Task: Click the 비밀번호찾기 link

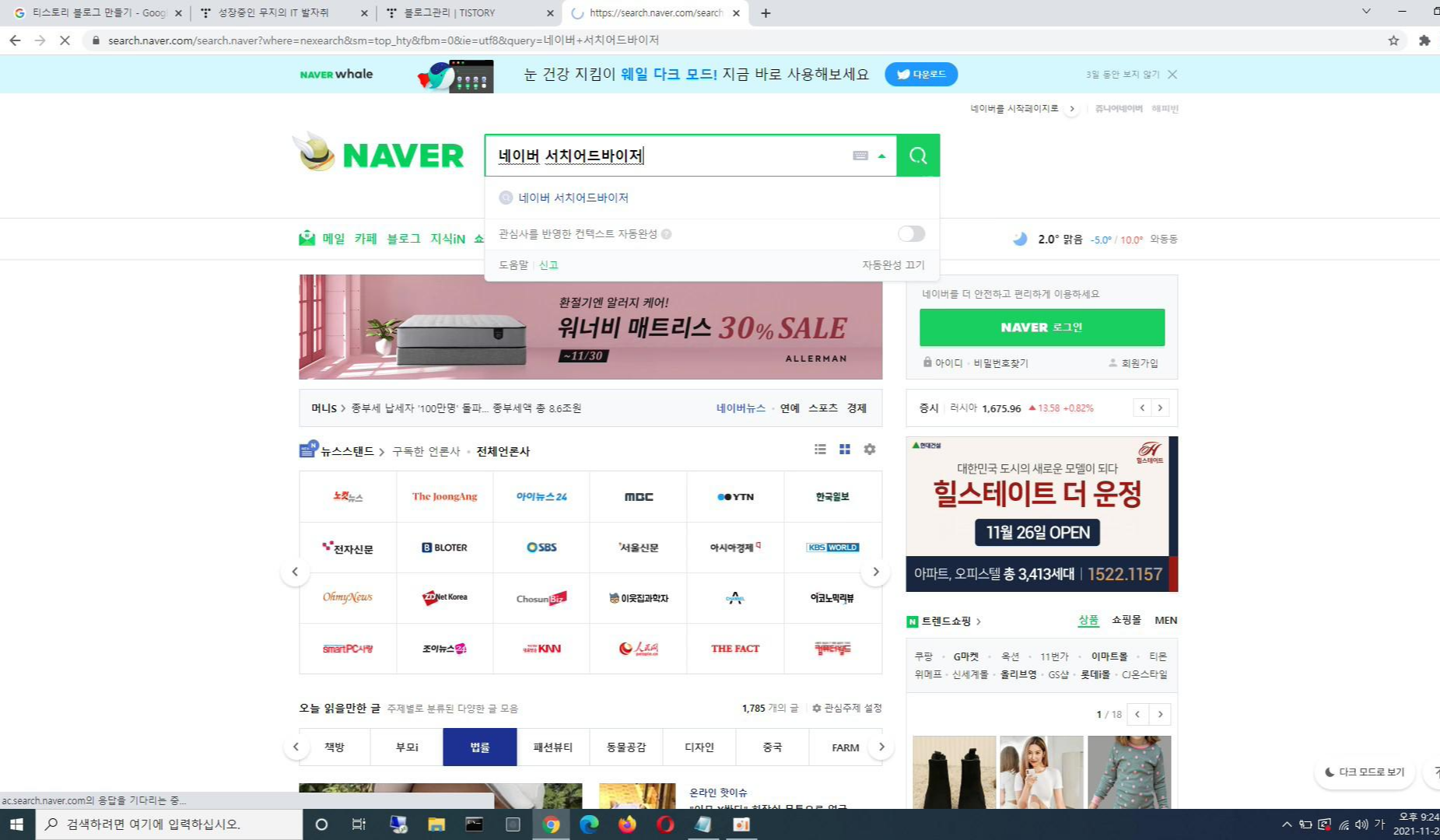Action: pos(1000,363)
